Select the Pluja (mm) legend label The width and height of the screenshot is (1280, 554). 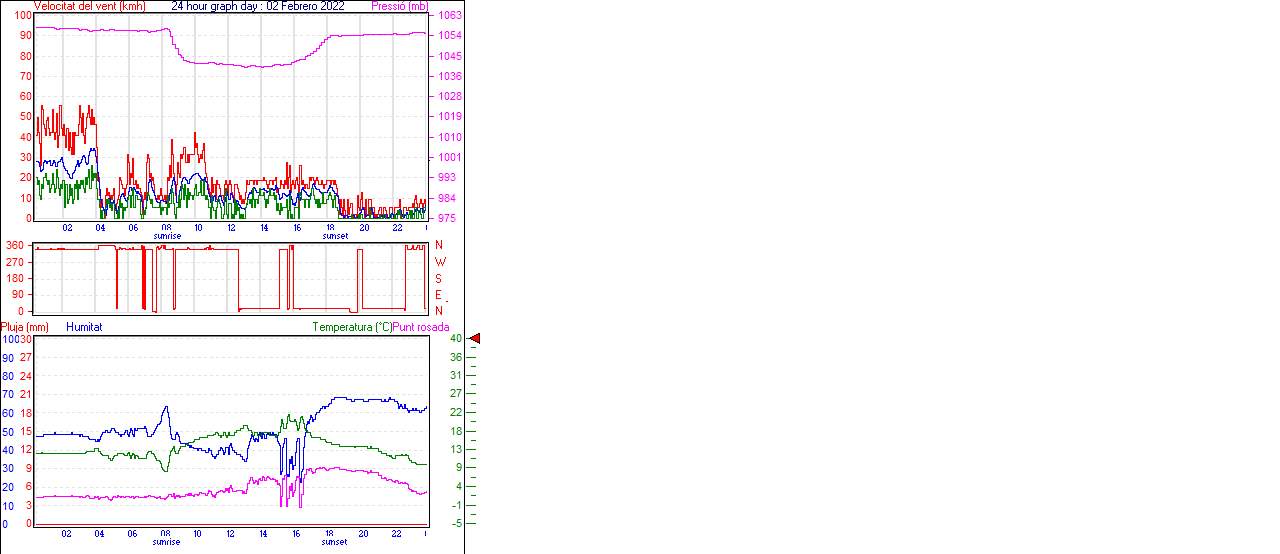(x=25, y=327)
